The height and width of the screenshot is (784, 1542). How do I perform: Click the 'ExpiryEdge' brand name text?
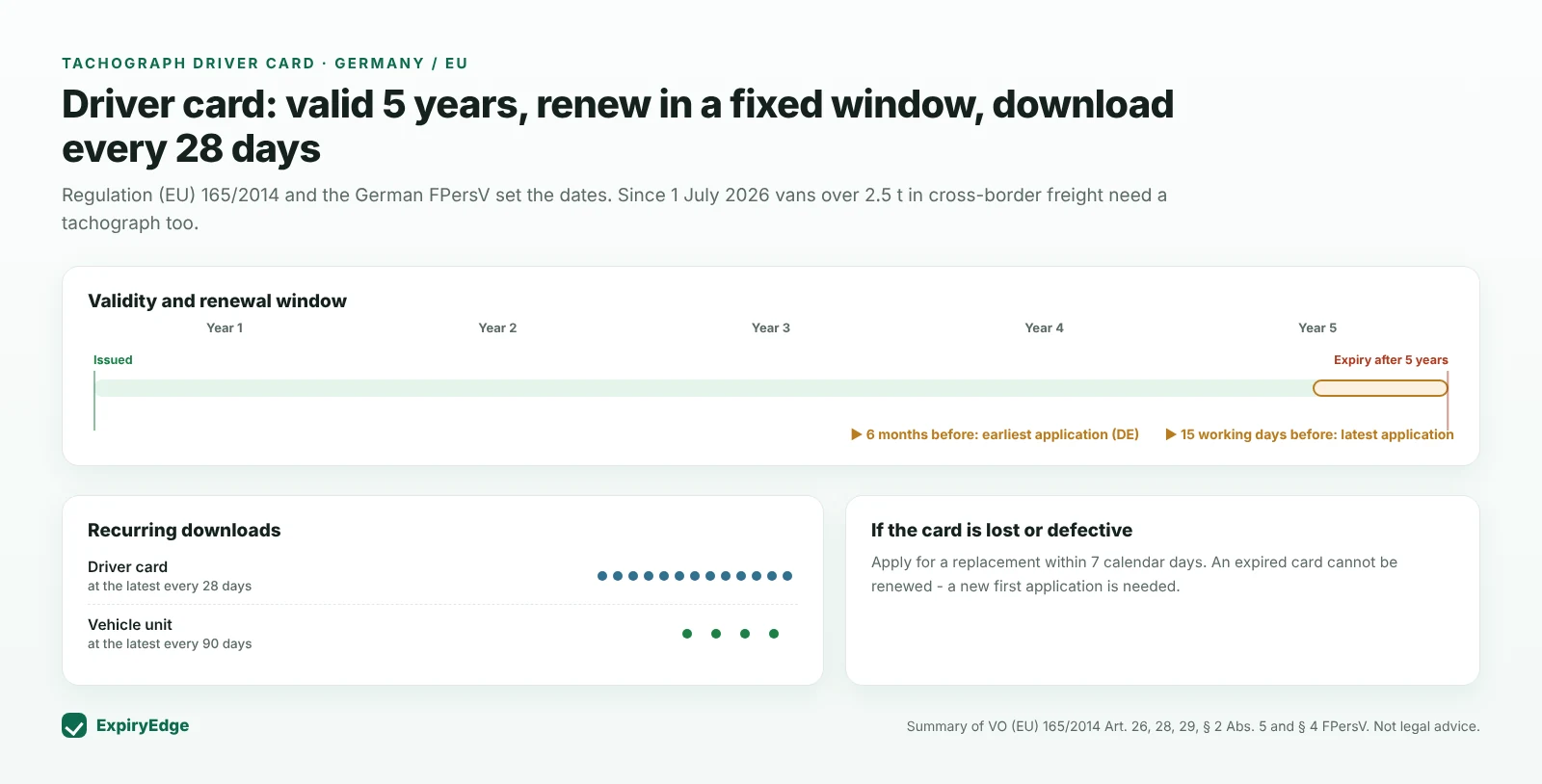143,725
